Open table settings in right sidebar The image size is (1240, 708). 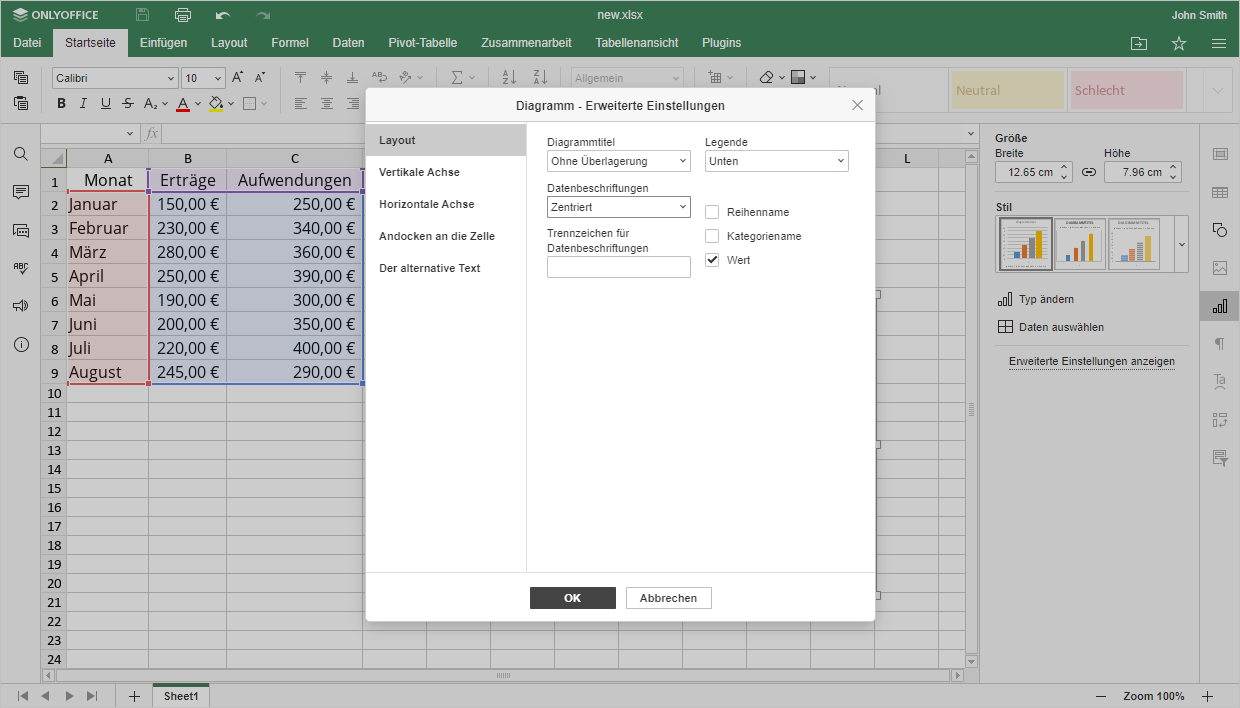click(1219, 192)
